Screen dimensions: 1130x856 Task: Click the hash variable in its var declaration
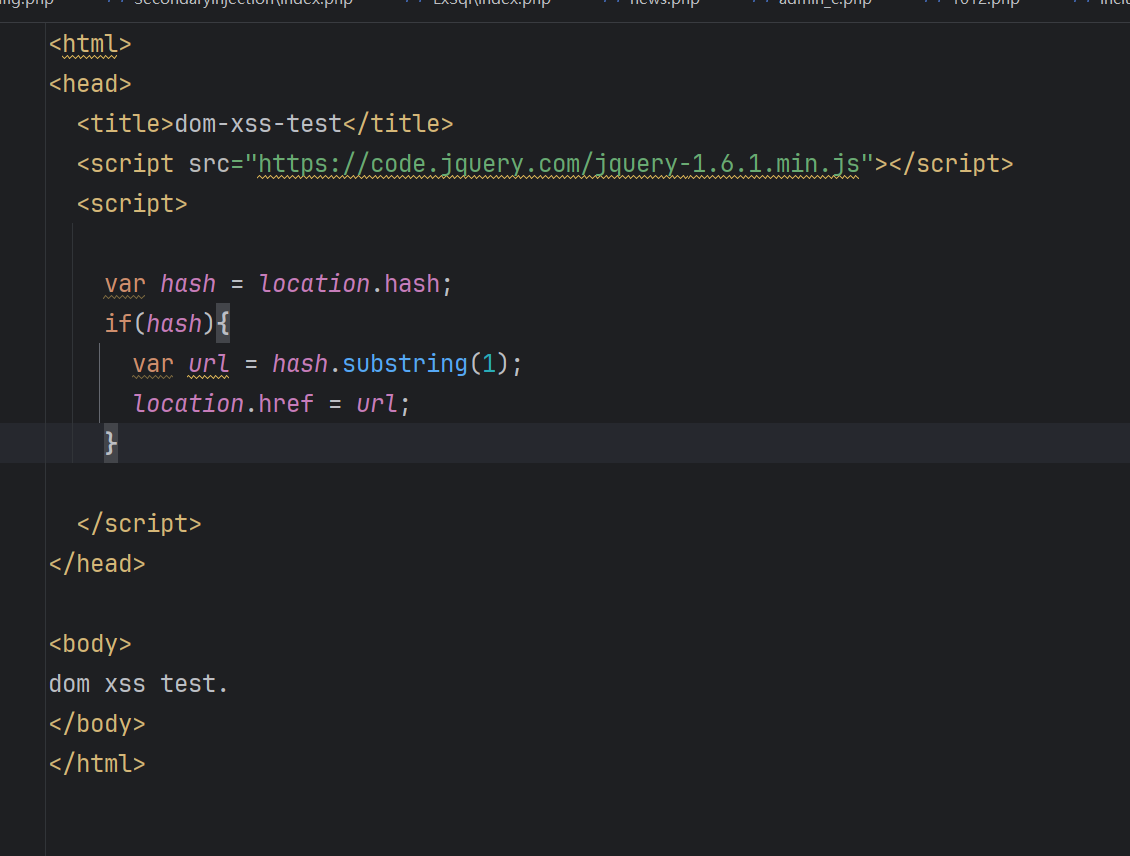[187, 284]
